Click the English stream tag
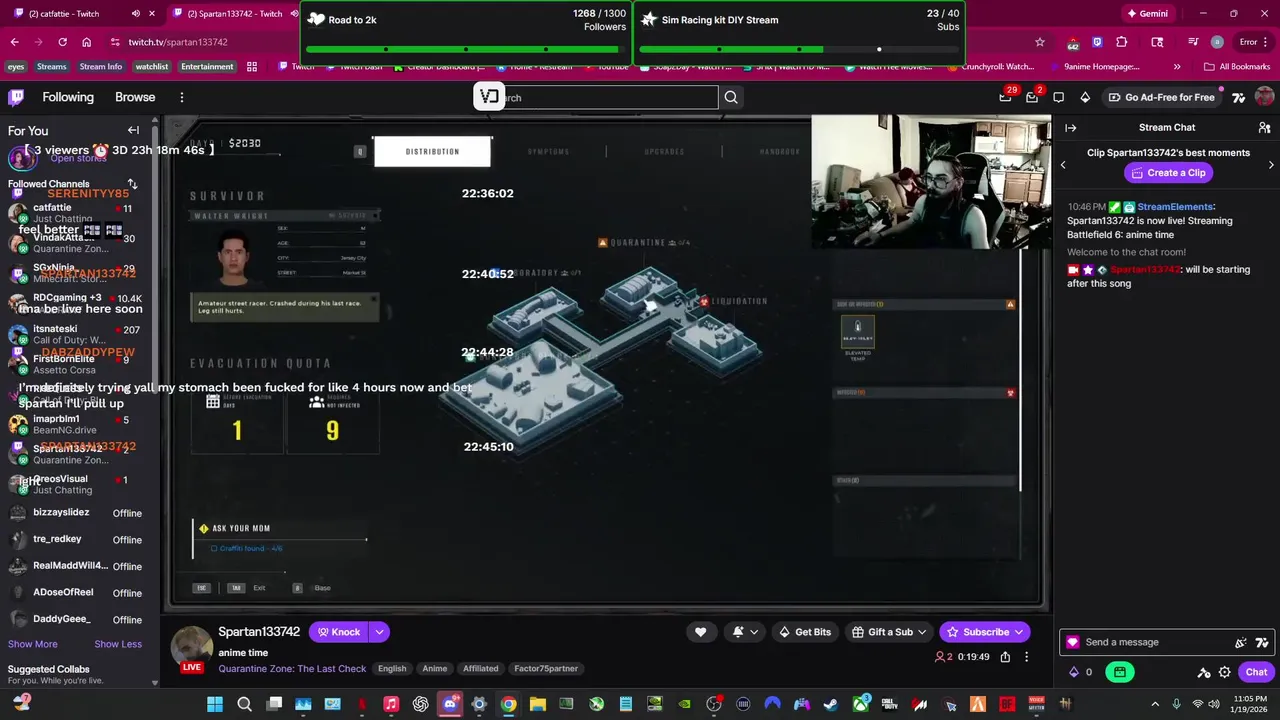Viewport: 1280px width, 720px height. [x=392, y=668]
